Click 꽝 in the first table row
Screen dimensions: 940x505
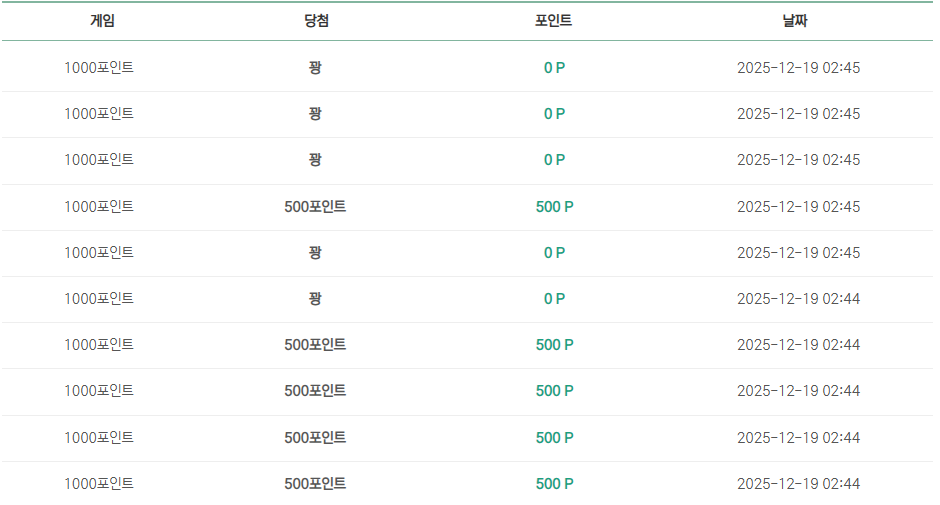[x=315, y=68]
